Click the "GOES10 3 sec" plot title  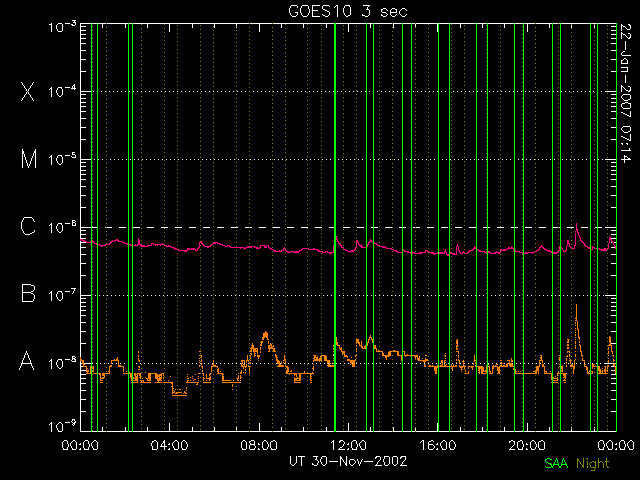click(348, 11)
